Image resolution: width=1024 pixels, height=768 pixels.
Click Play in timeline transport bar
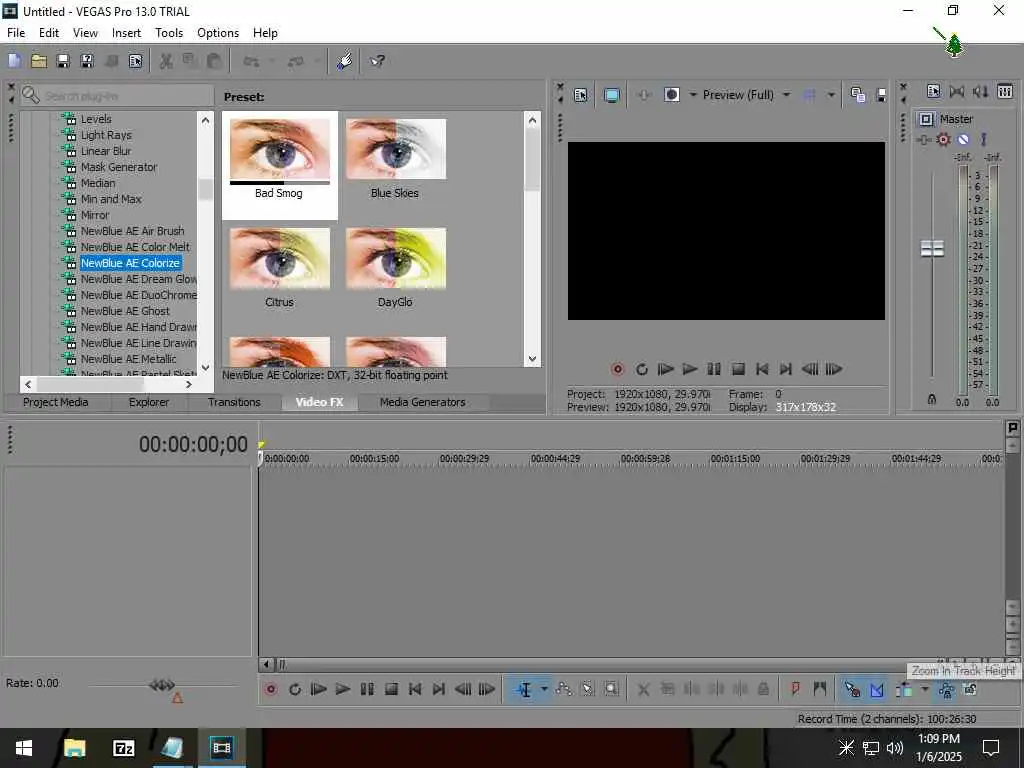coord(342,689)
